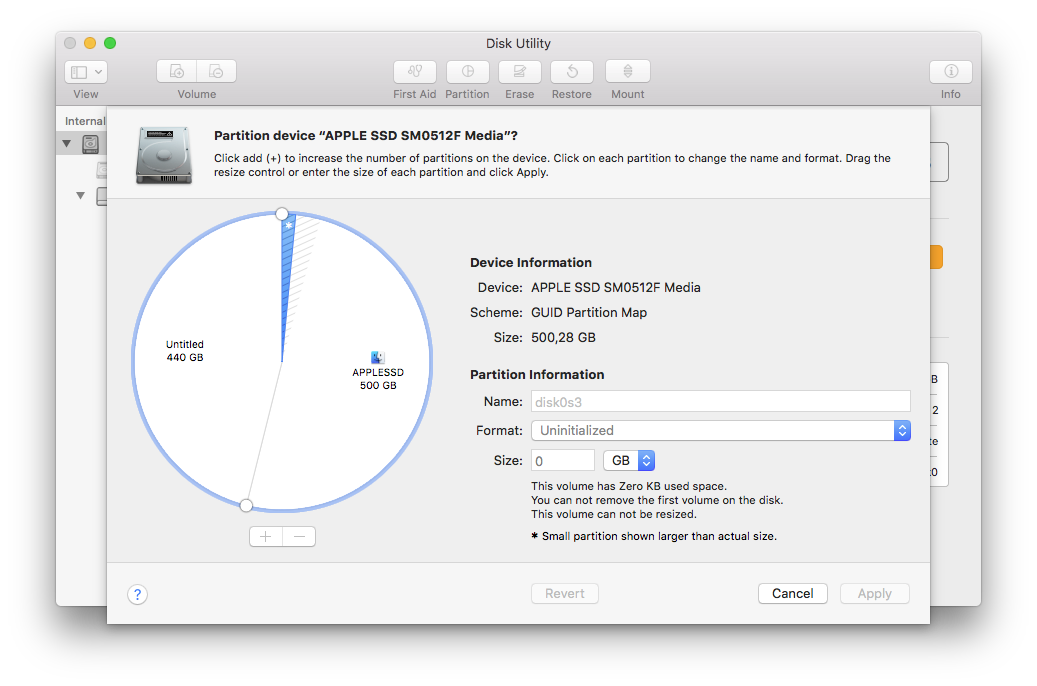Click the partition Name field
Viewport: 1037px width, 686px height.
point(721,402)
